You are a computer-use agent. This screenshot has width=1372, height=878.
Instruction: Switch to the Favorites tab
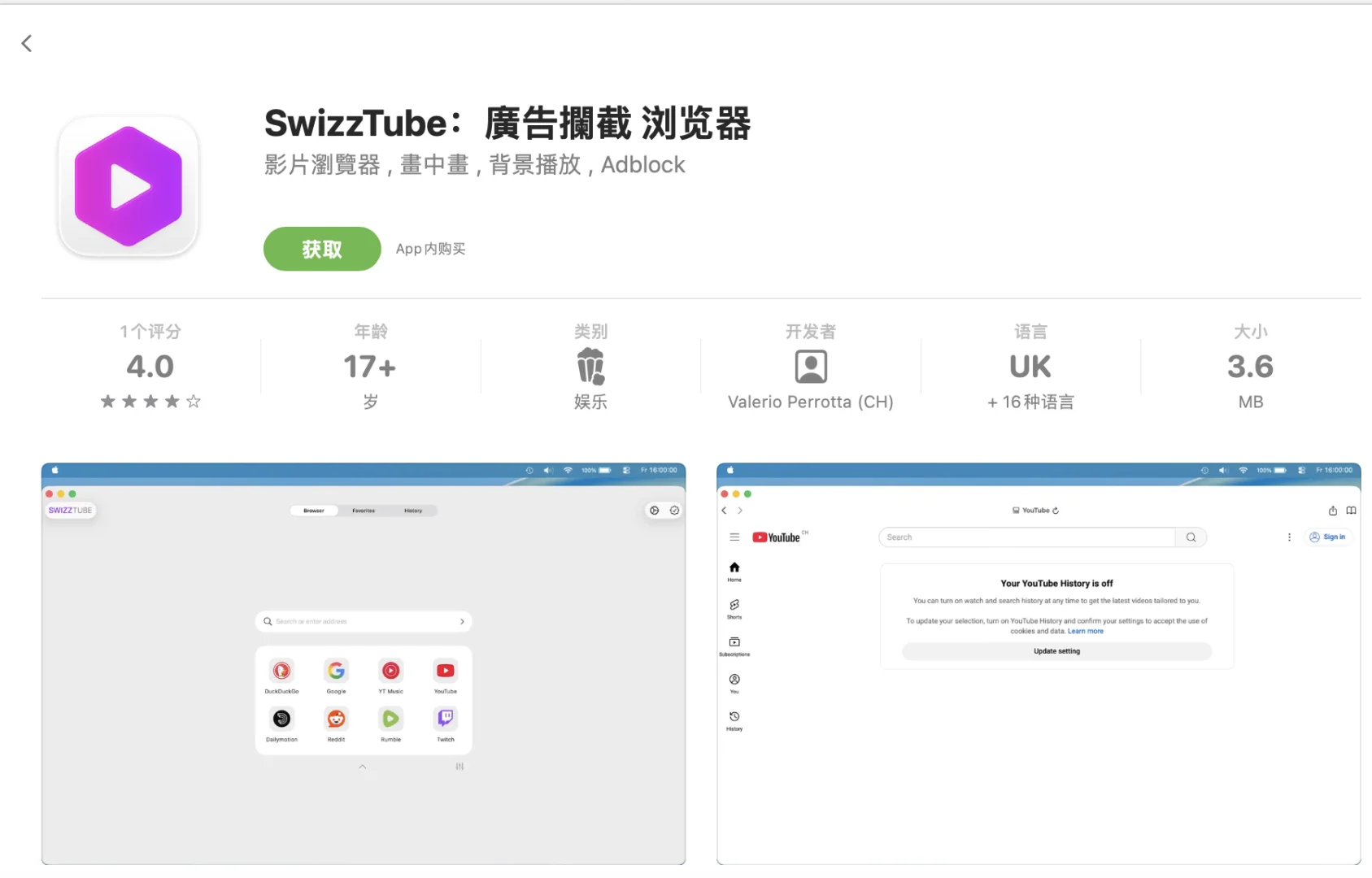pyautogui.click(x=363, y=511)
